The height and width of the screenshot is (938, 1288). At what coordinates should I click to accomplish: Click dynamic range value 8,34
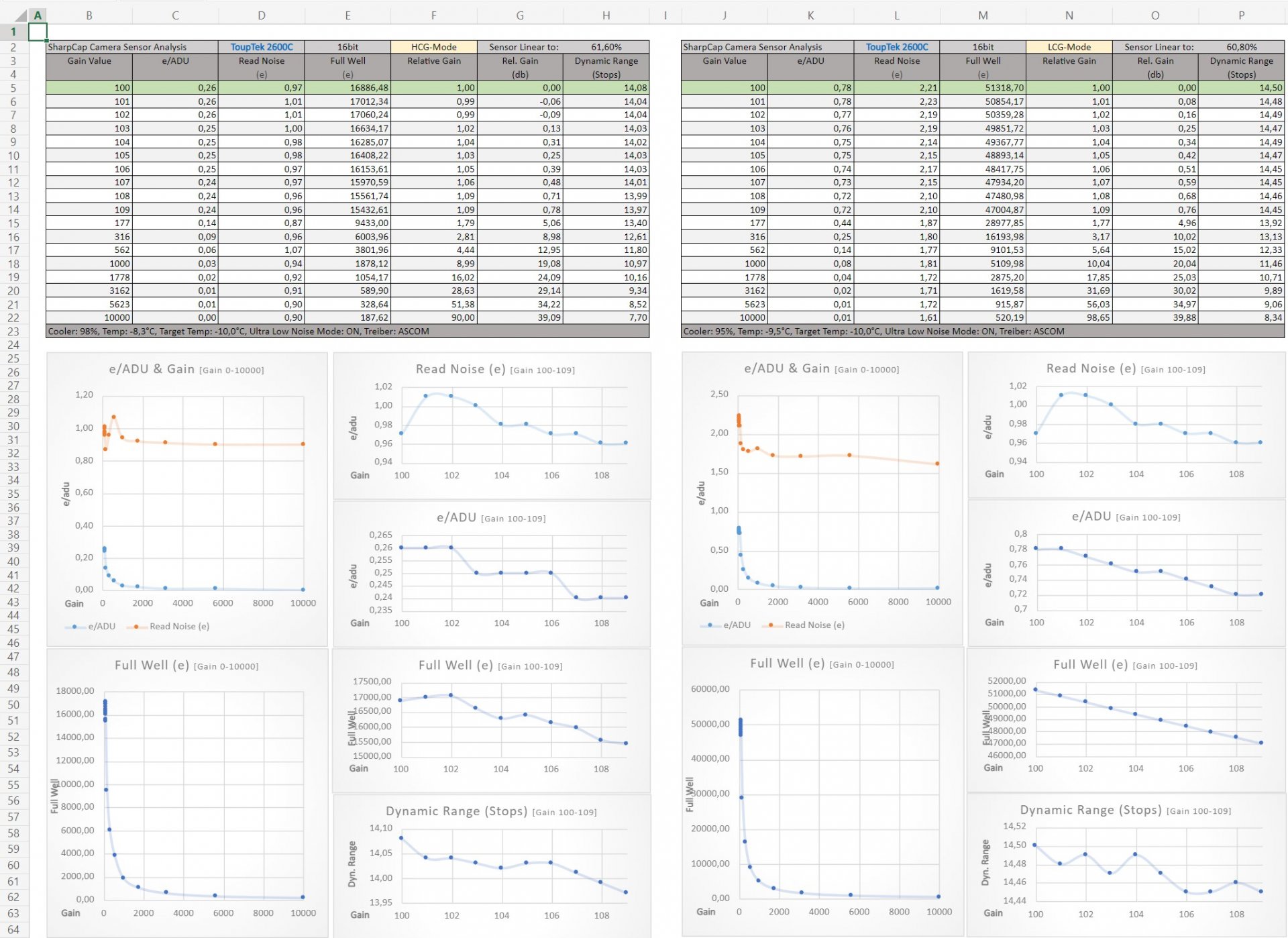coord(1241,317)
